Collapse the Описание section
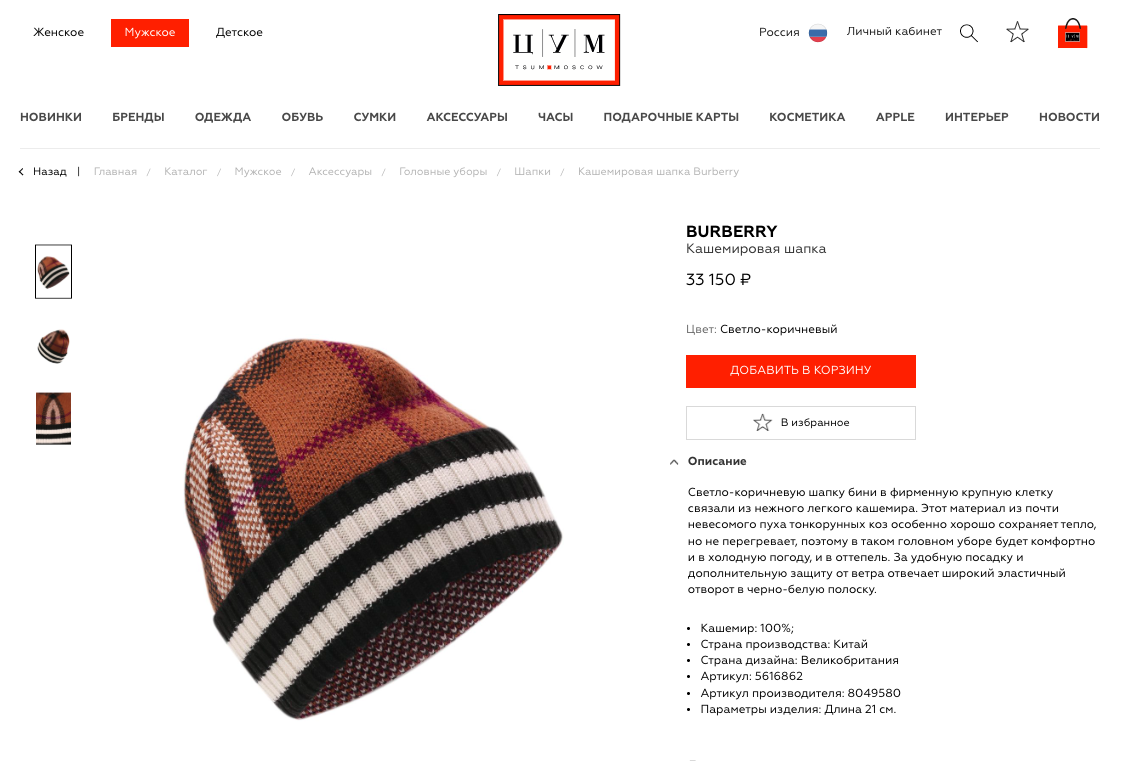 [674, 462]
